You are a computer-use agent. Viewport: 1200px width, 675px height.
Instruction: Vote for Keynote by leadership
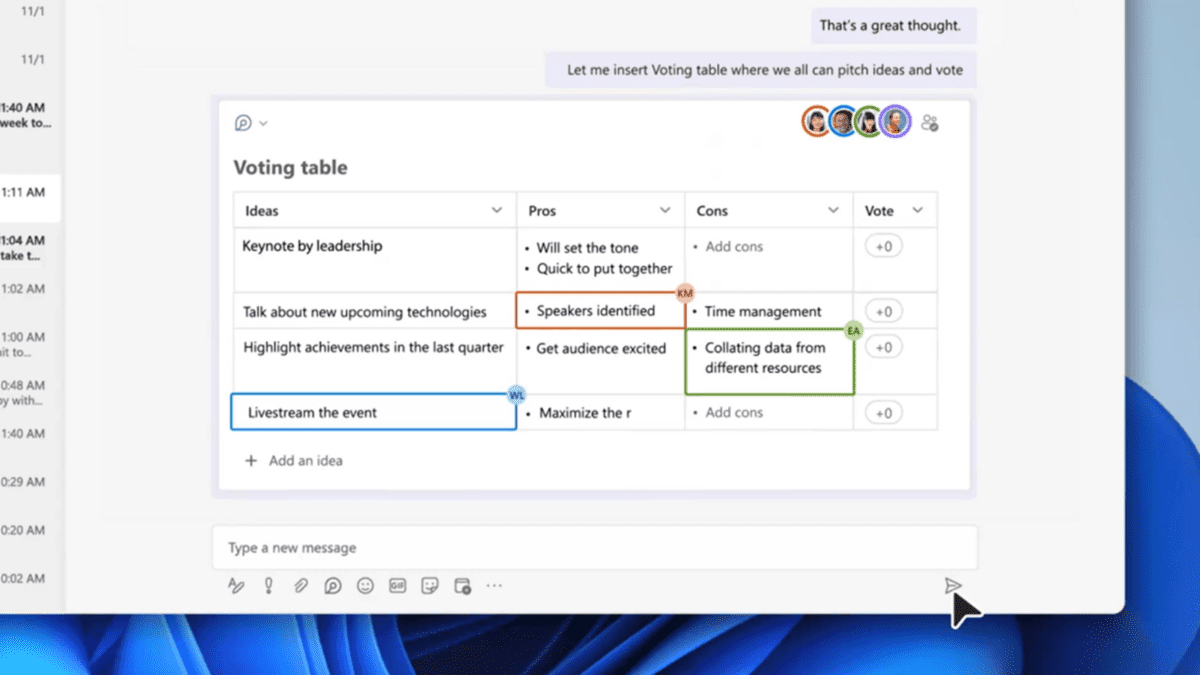point(882,245)
